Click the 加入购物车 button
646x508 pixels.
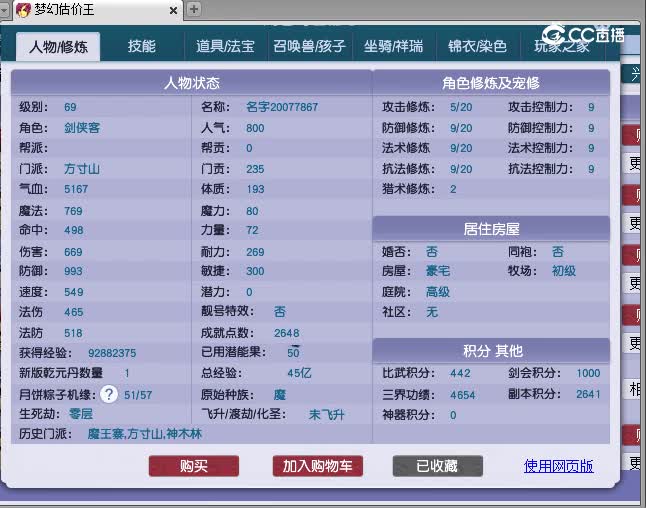318,466
